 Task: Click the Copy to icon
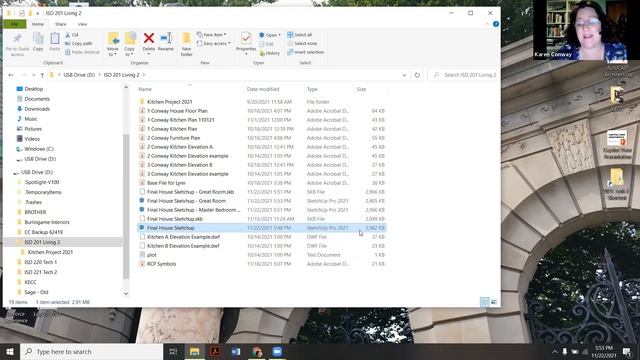click(x=130, y=39)
